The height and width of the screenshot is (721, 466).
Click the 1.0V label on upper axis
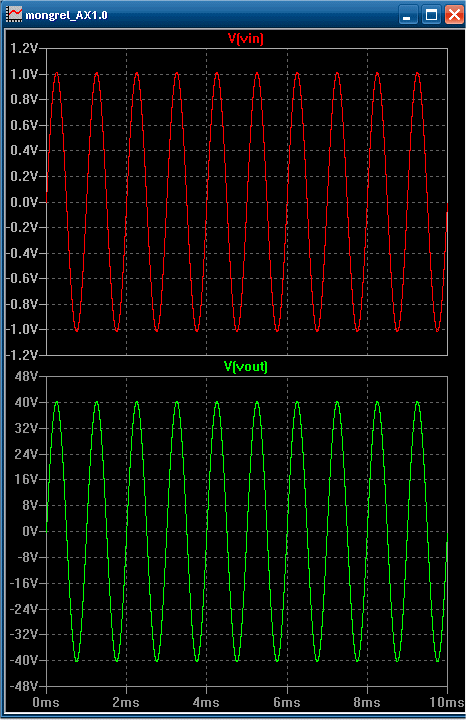(x=24, y=74)
